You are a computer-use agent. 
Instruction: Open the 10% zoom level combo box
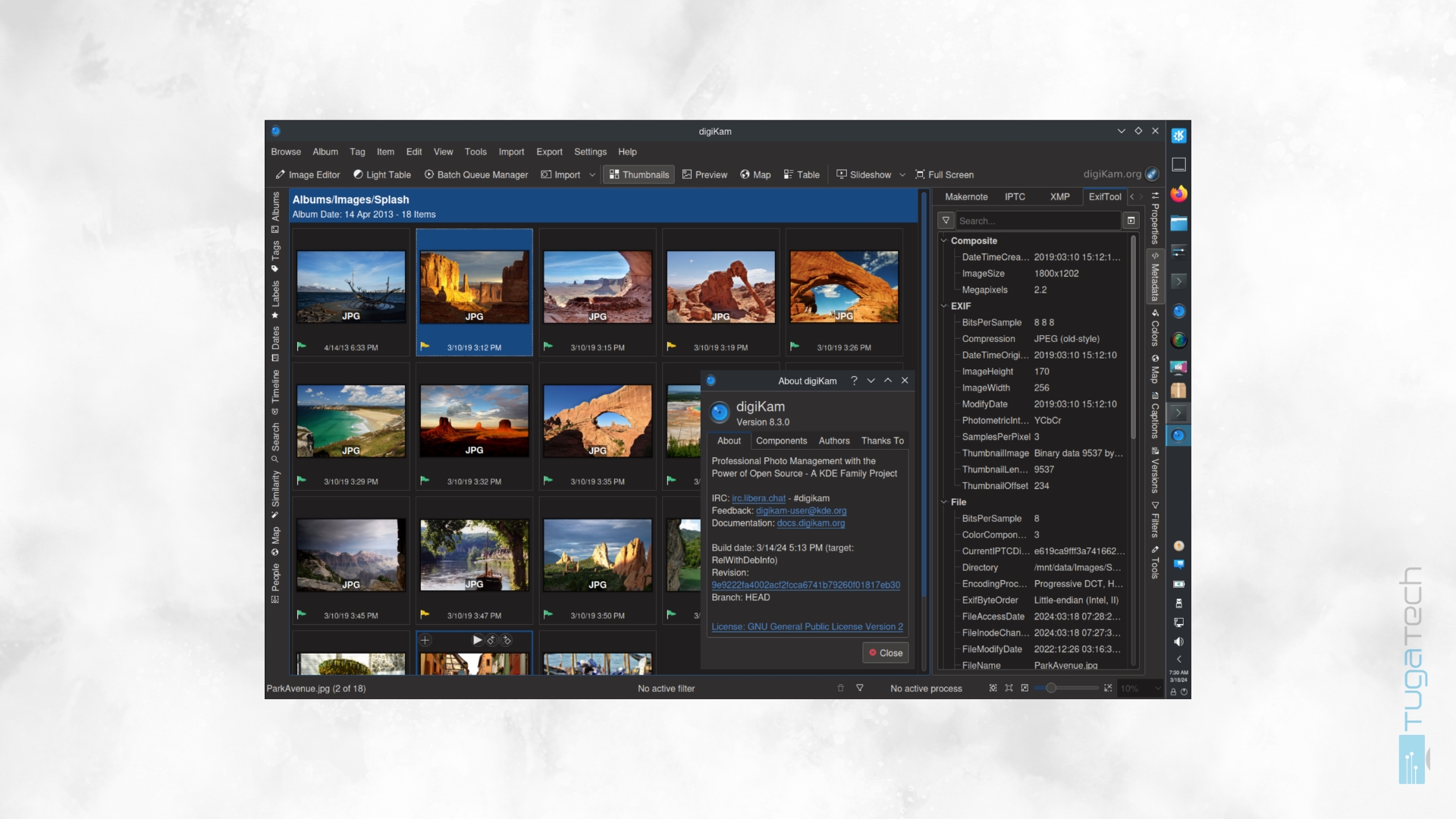(1140, 688)
